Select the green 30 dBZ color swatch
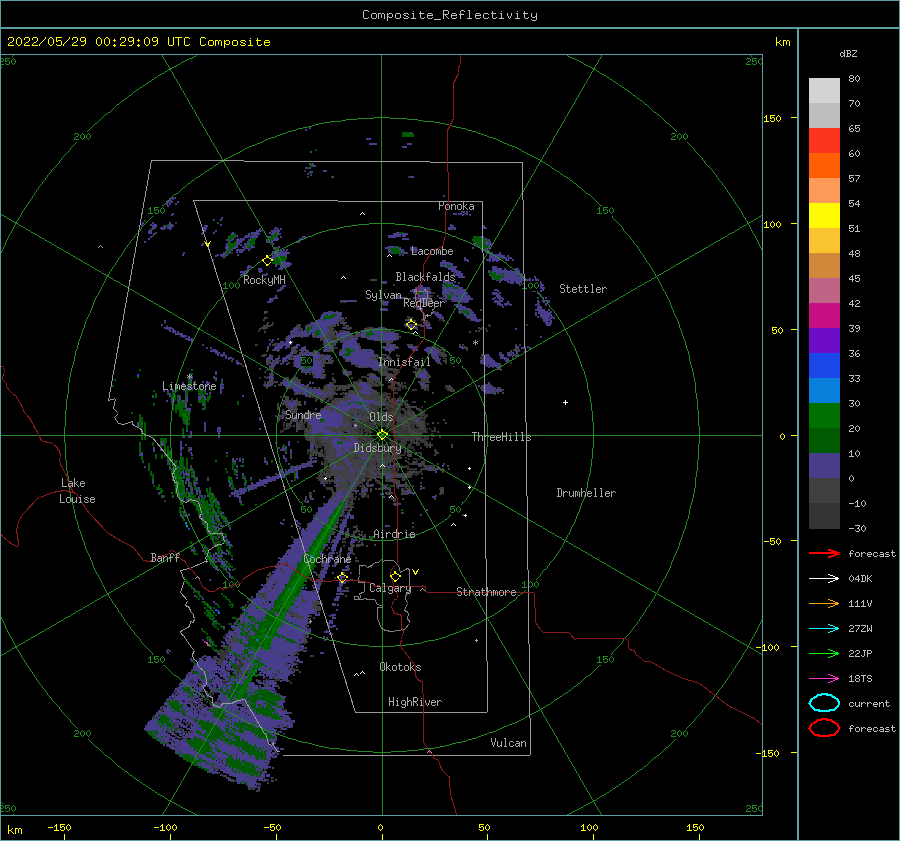This screenshot has width=900, height=841. (824, 416)
